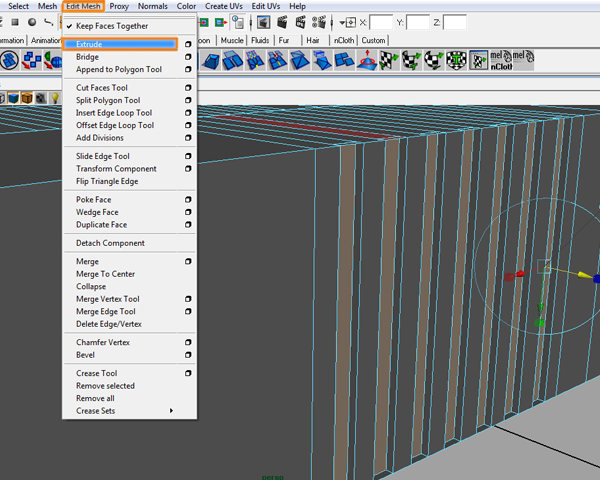Switch to the Fluids shelf tab
600x480 pixels.
[260, 40]
